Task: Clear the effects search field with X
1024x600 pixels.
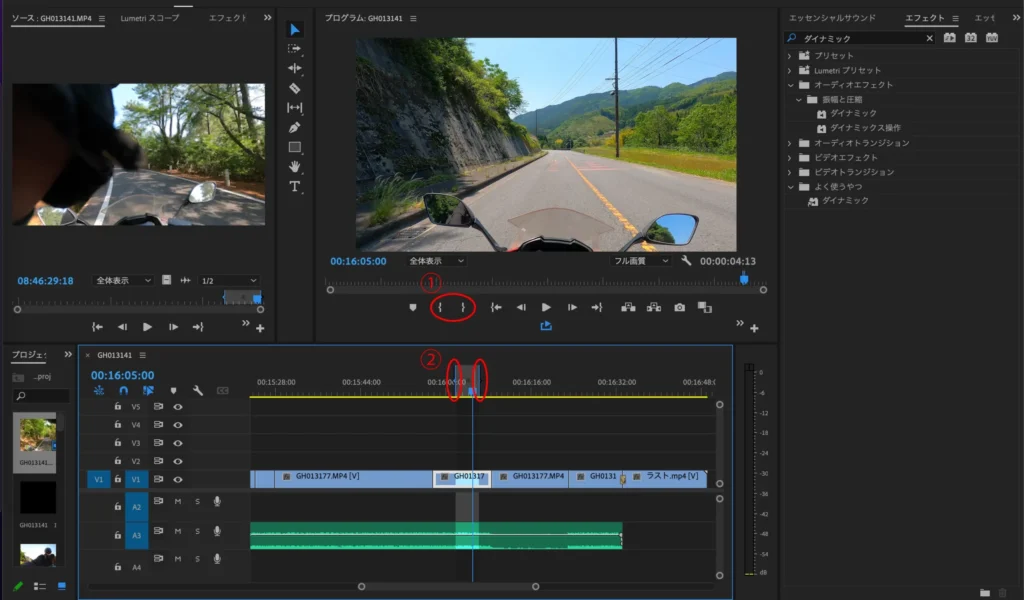Action: [929, 38]
